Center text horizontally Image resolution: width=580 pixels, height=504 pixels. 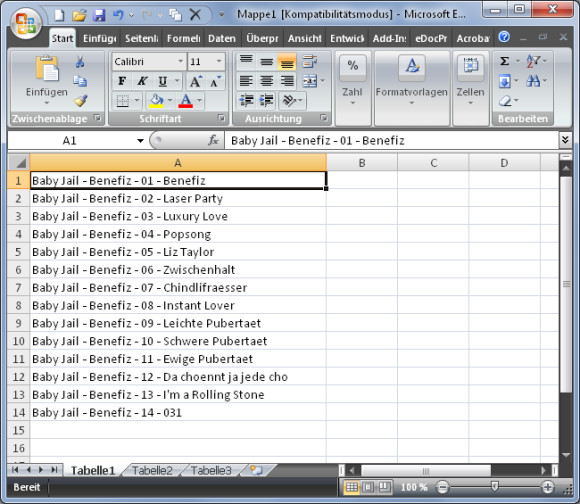[x=266, y=80]
